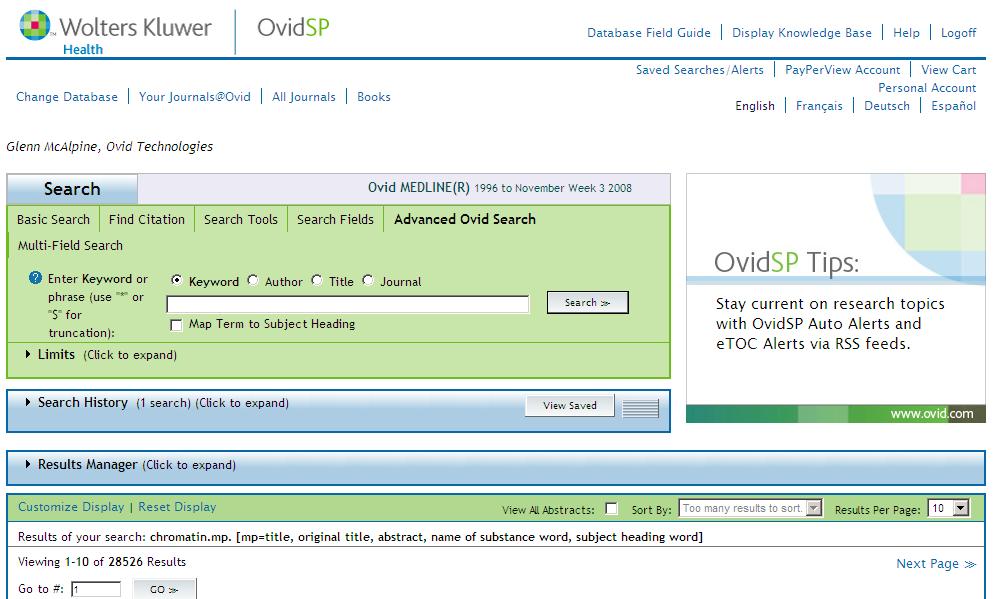Select the Advanced Ovid Search tab
Screen dimensions: 993x599
click(465, 219)
